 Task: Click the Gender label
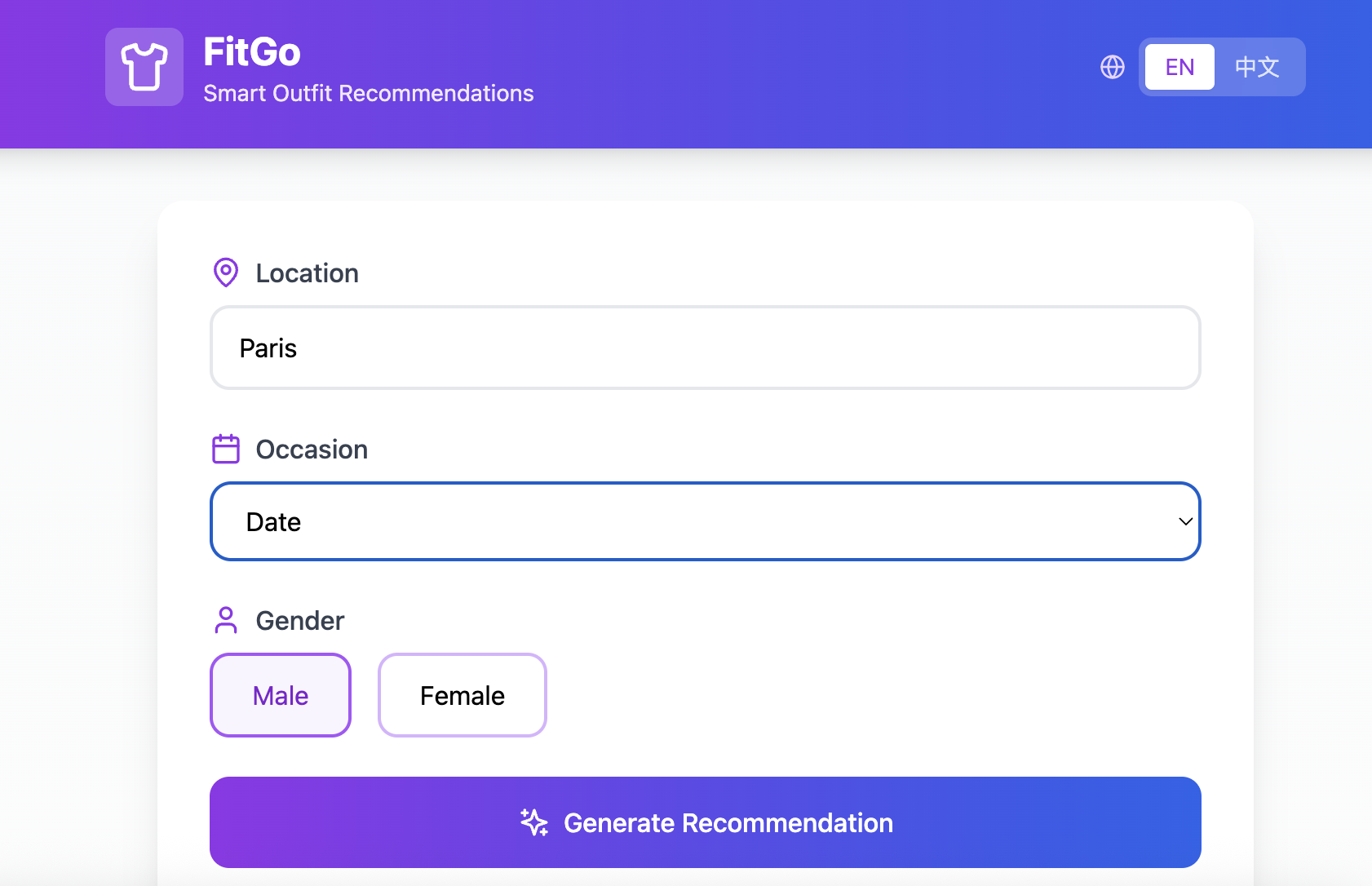(x=300, y=621)
